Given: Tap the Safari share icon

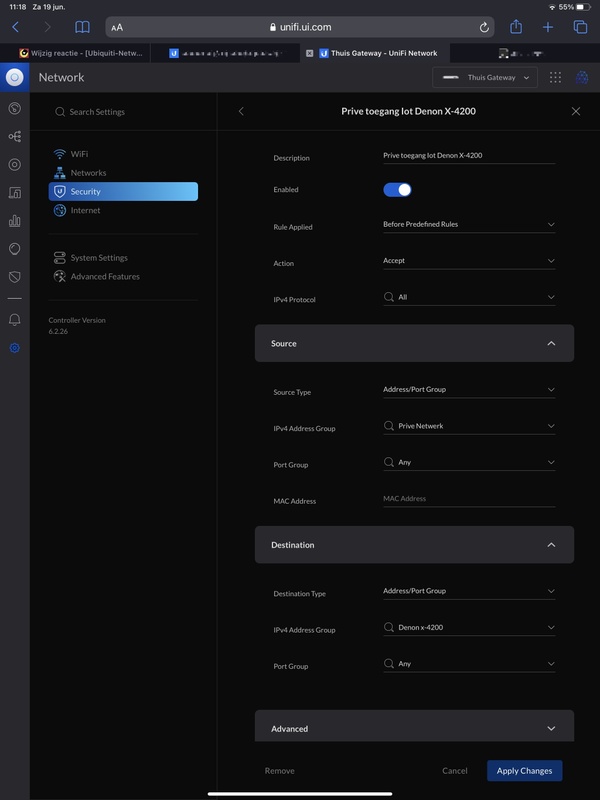Looking at the screenshot, I should tap(516, 28).
